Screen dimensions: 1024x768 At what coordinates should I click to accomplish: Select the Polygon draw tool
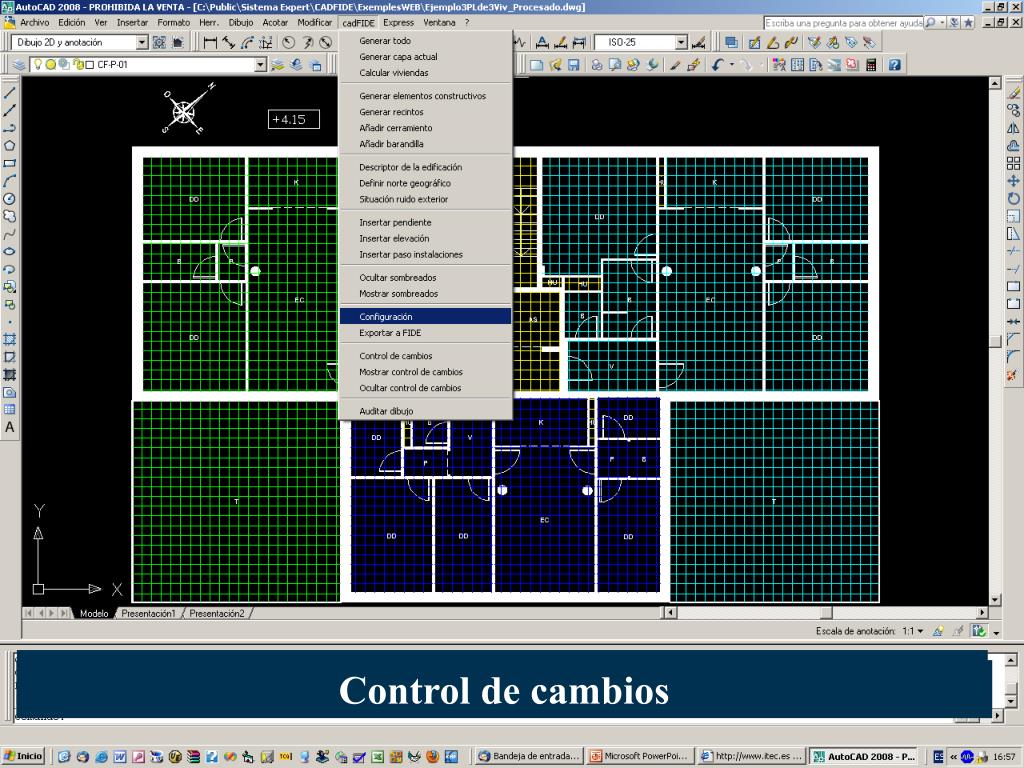click(9, 146)
